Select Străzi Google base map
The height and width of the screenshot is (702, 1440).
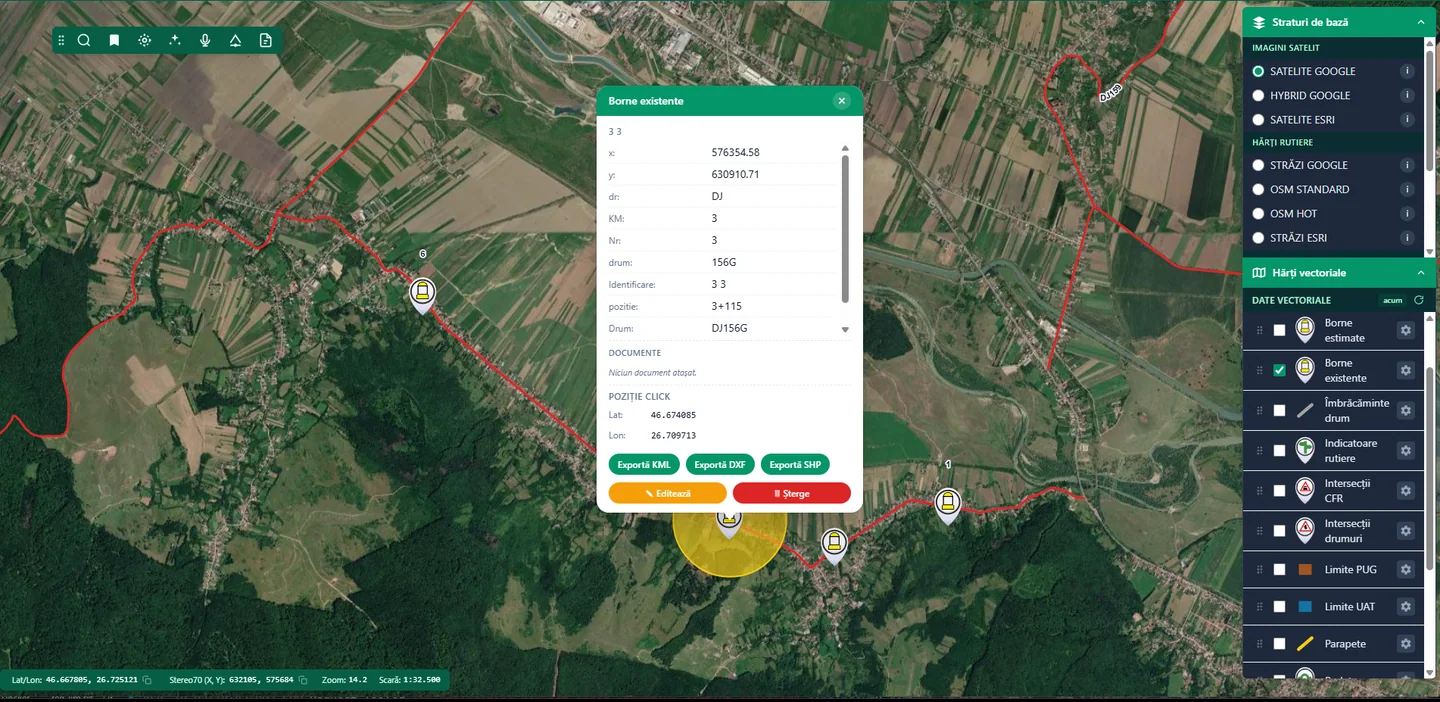pos(1258,165)
